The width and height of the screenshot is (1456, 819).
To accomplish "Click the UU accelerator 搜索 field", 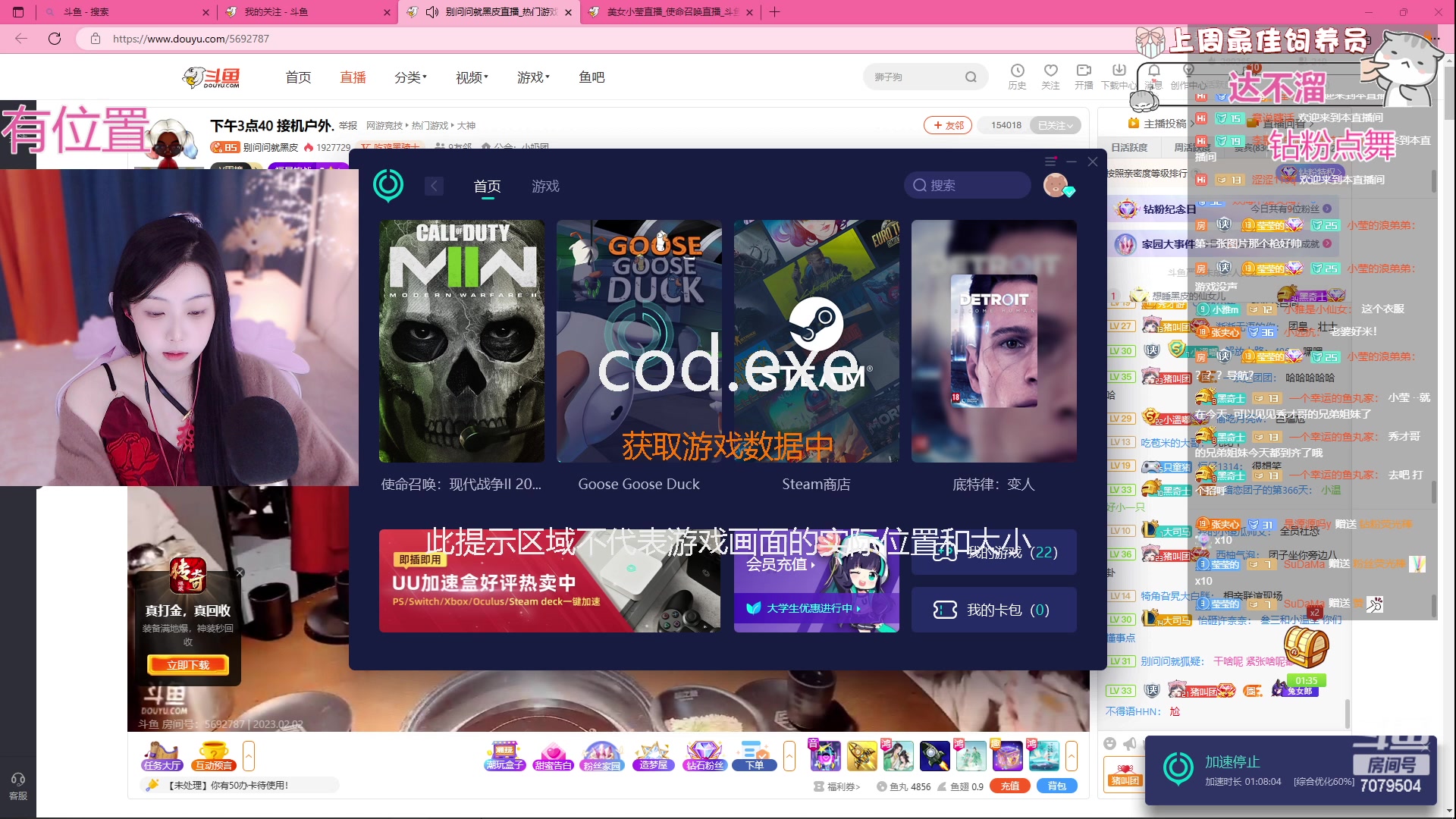I will pyautogui.click(x=967, y=185).
